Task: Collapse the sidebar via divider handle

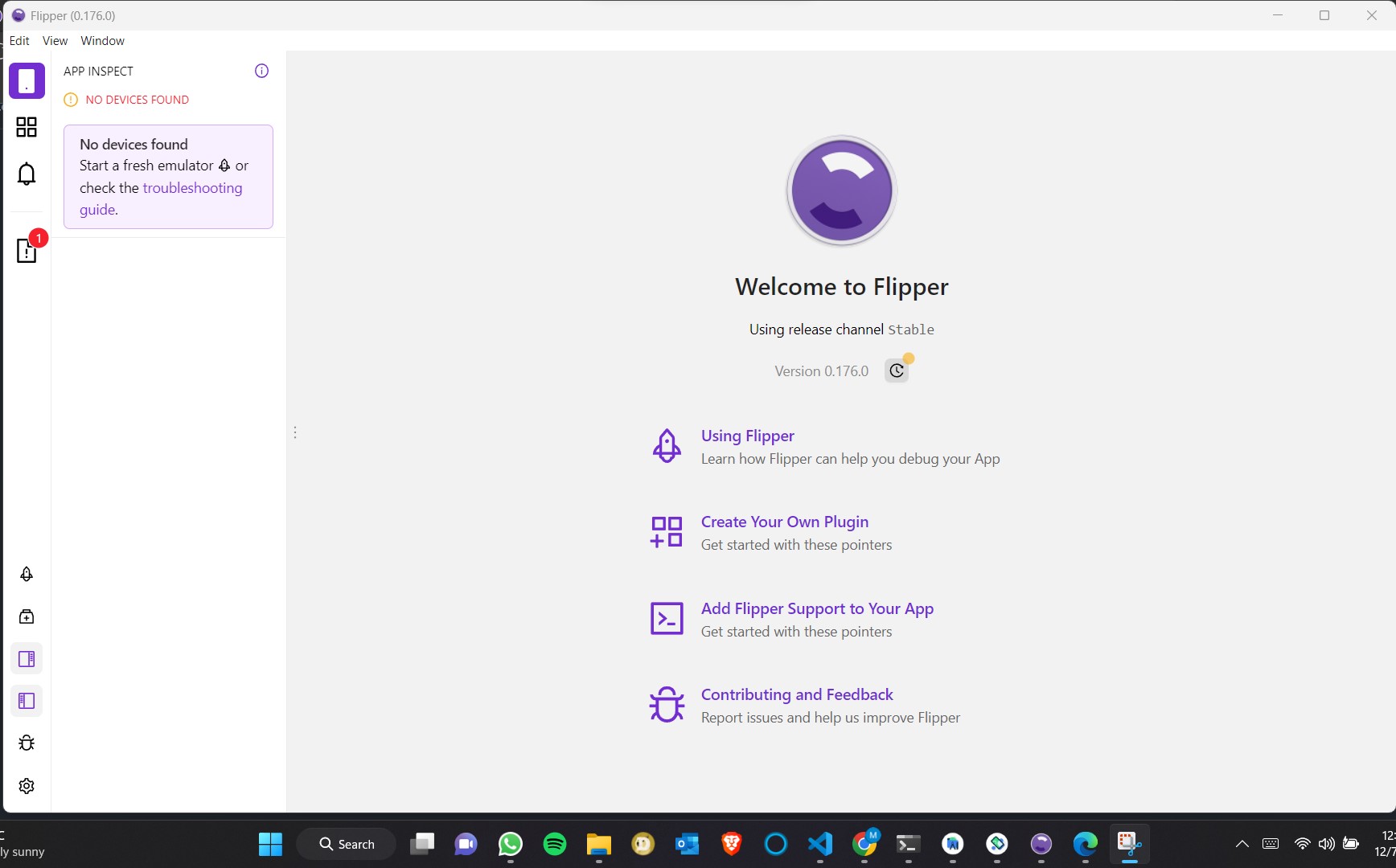Action: (x=294, y=432)
